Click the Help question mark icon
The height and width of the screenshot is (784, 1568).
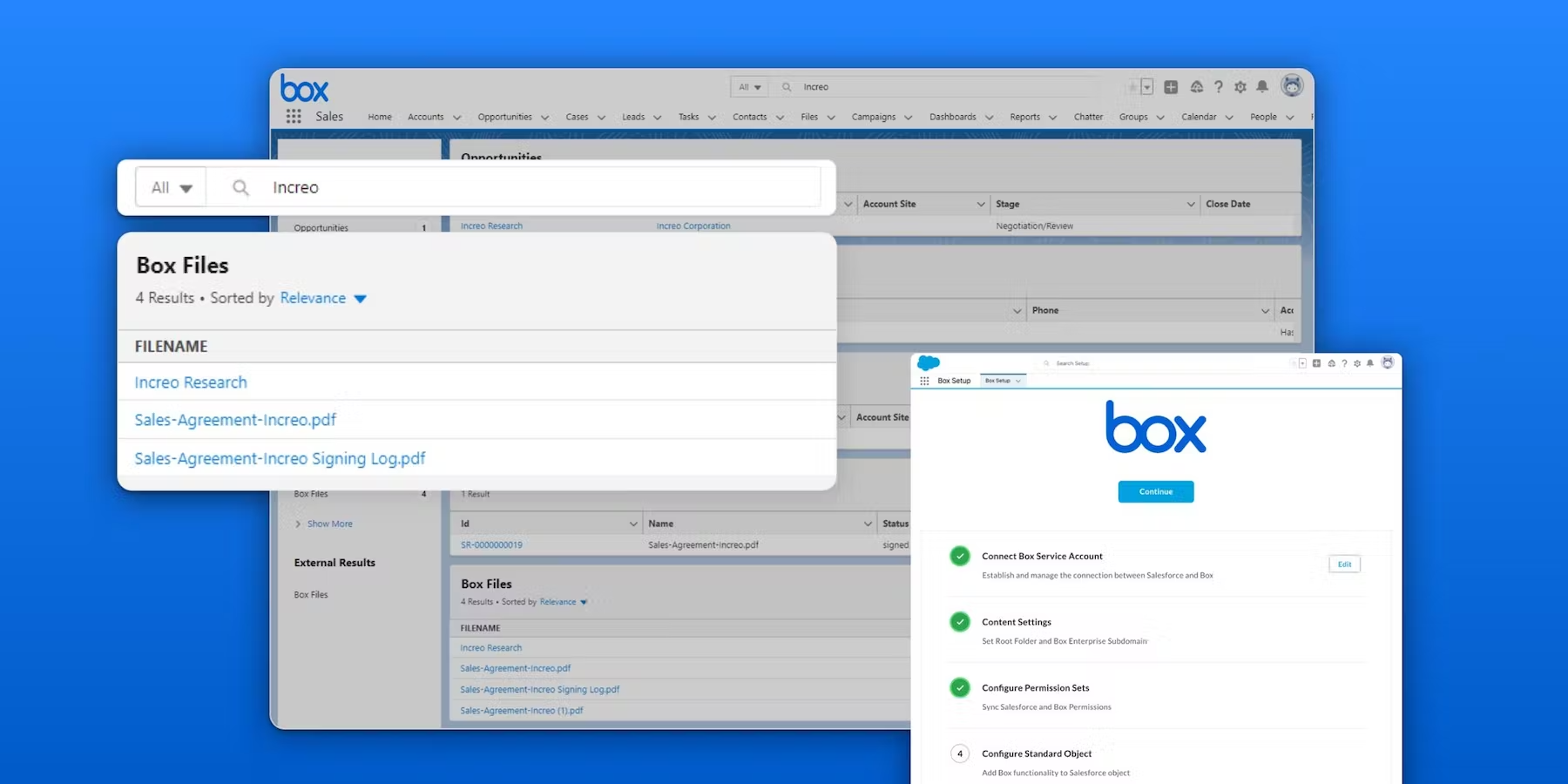coord(1218,86)
